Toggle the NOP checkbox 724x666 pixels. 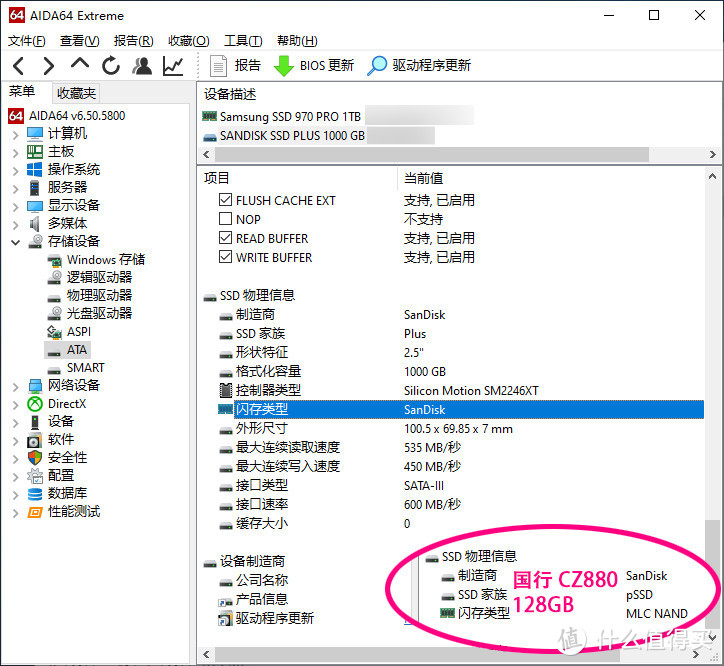click(x=225, y=218)
